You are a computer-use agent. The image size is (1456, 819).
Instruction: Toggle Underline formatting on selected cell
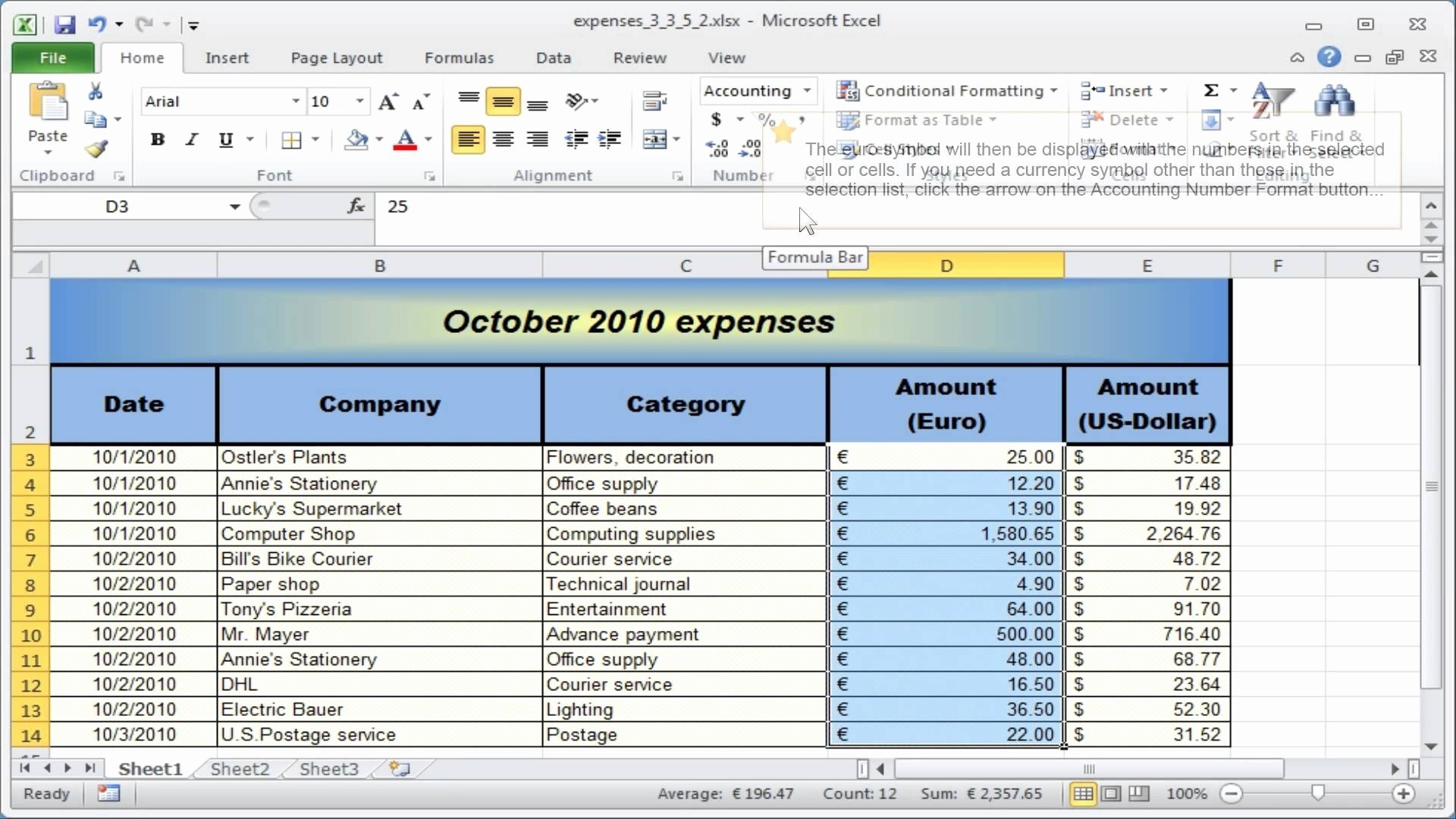click(x=225, y=139)
